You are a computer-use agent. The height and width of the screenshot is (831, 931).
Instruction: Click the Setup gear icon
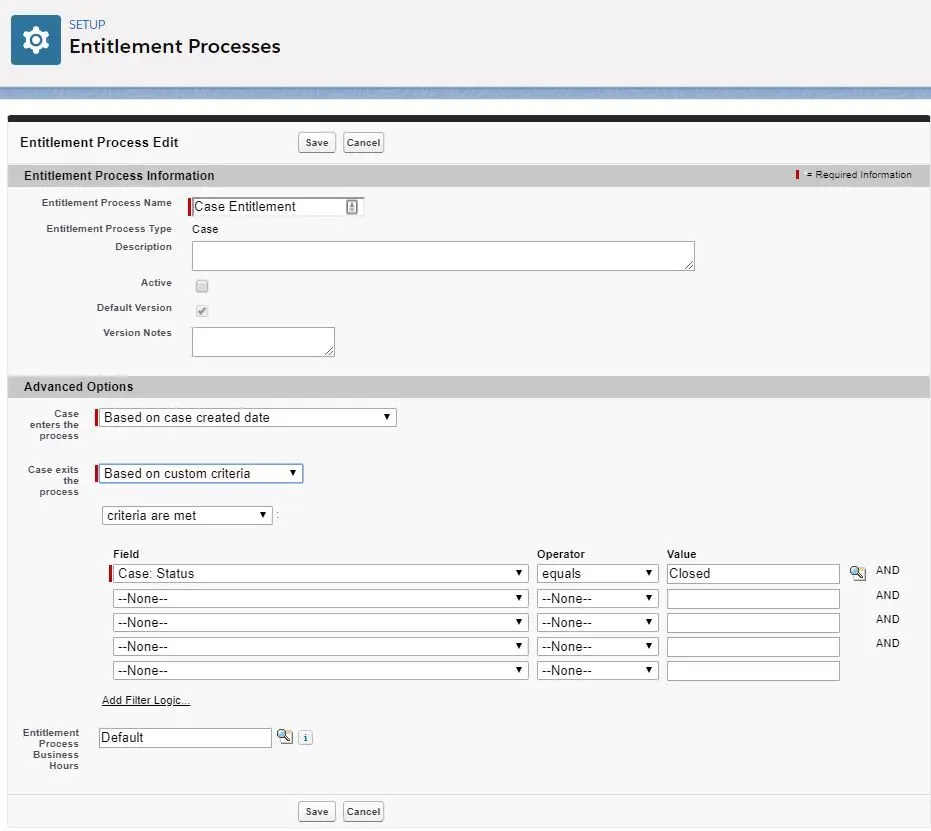pyautogui.click(x=36, y=40)
